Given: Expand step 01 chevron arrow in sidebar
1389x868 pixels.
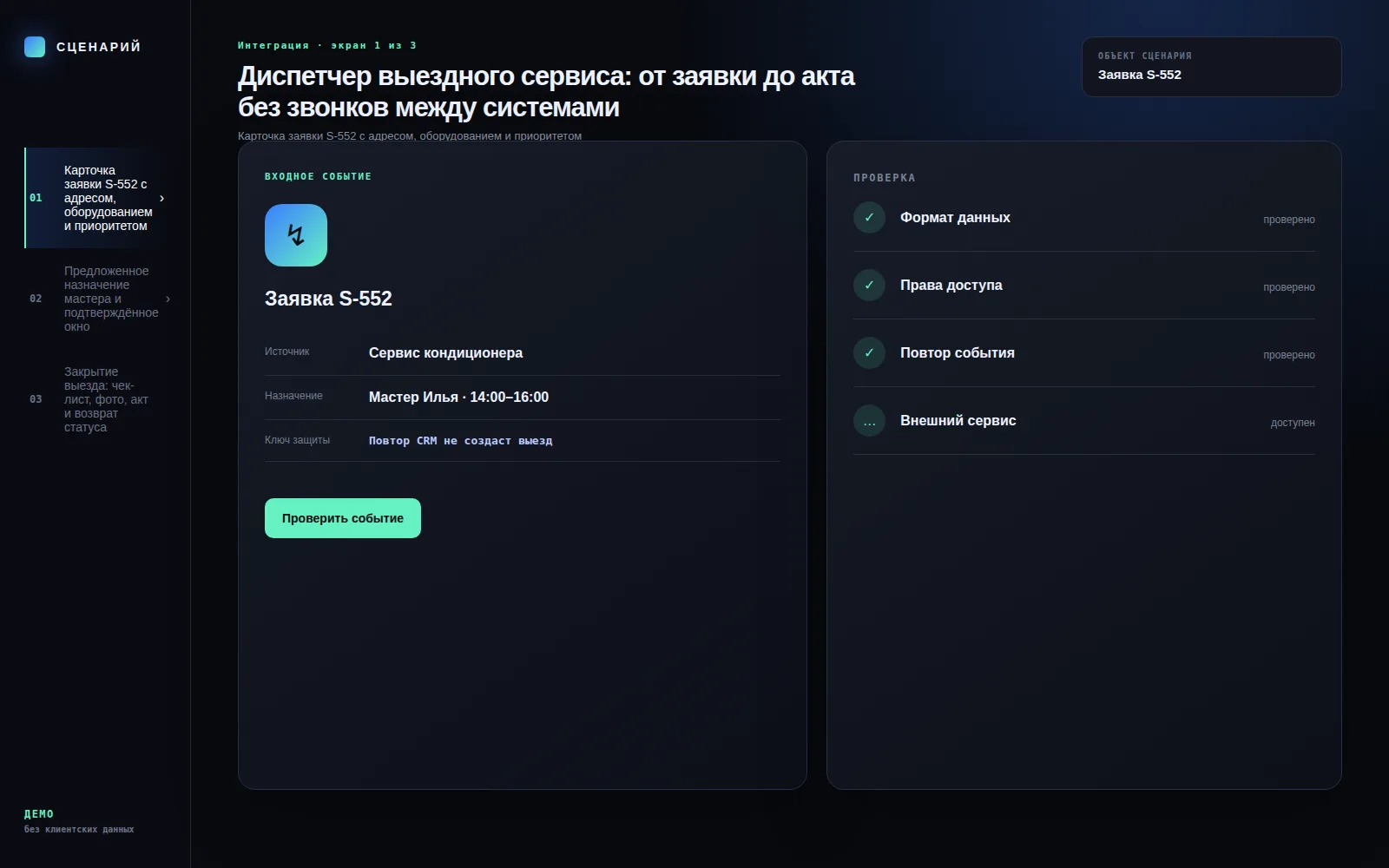Looking at the screenshot, I should (161, 198).
